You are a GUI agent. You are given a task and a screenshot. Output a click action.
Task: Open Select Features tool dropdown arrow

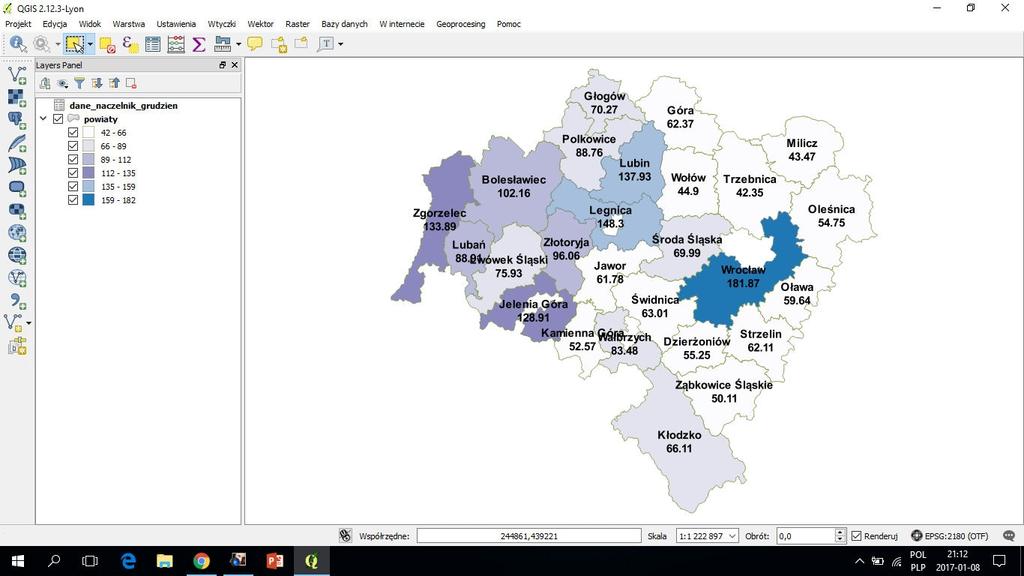[x=90, y=44]
